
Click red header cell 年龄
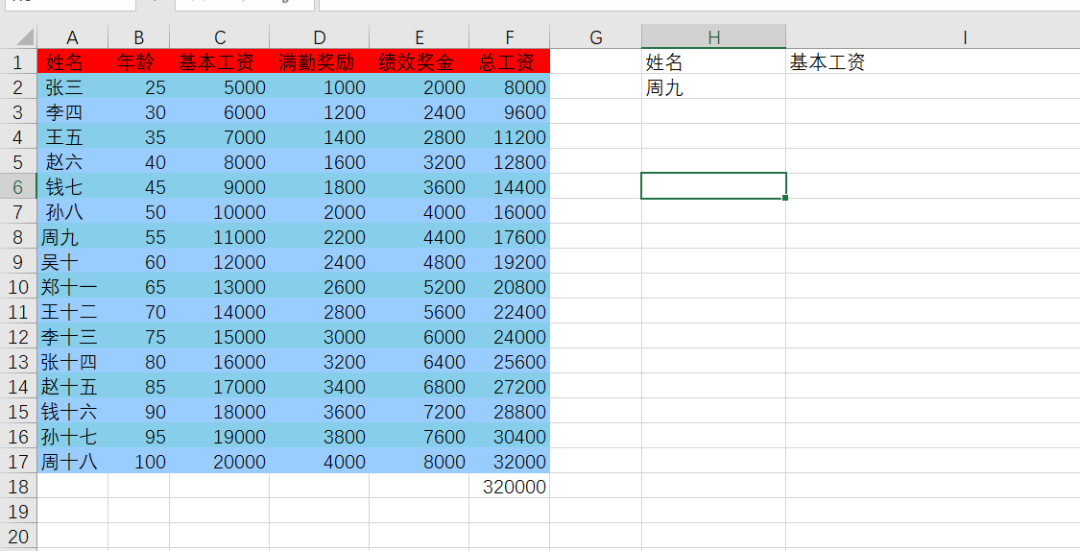[138, 62]
